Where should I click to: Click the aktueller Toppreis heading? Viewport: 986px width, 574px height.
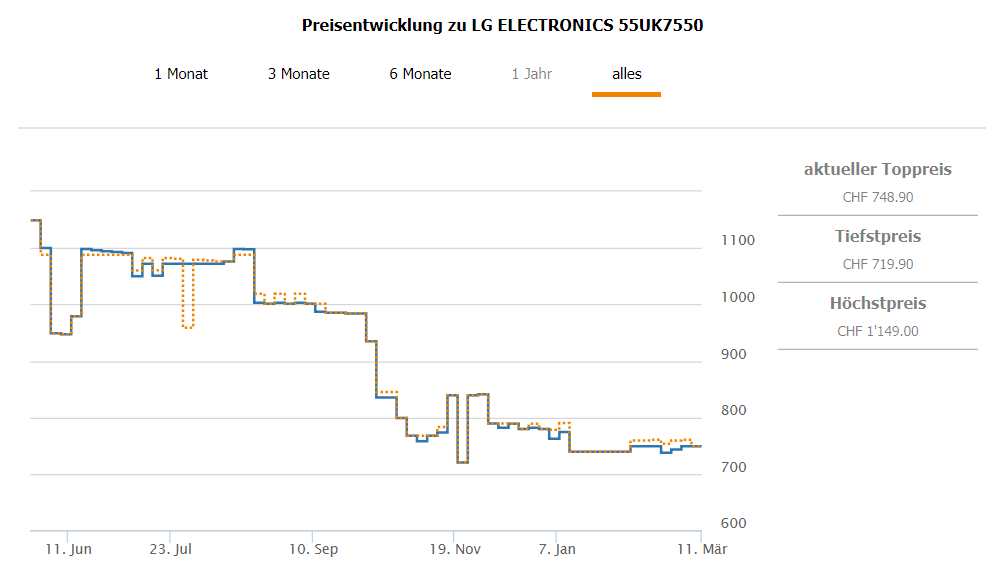coord(877,169)
